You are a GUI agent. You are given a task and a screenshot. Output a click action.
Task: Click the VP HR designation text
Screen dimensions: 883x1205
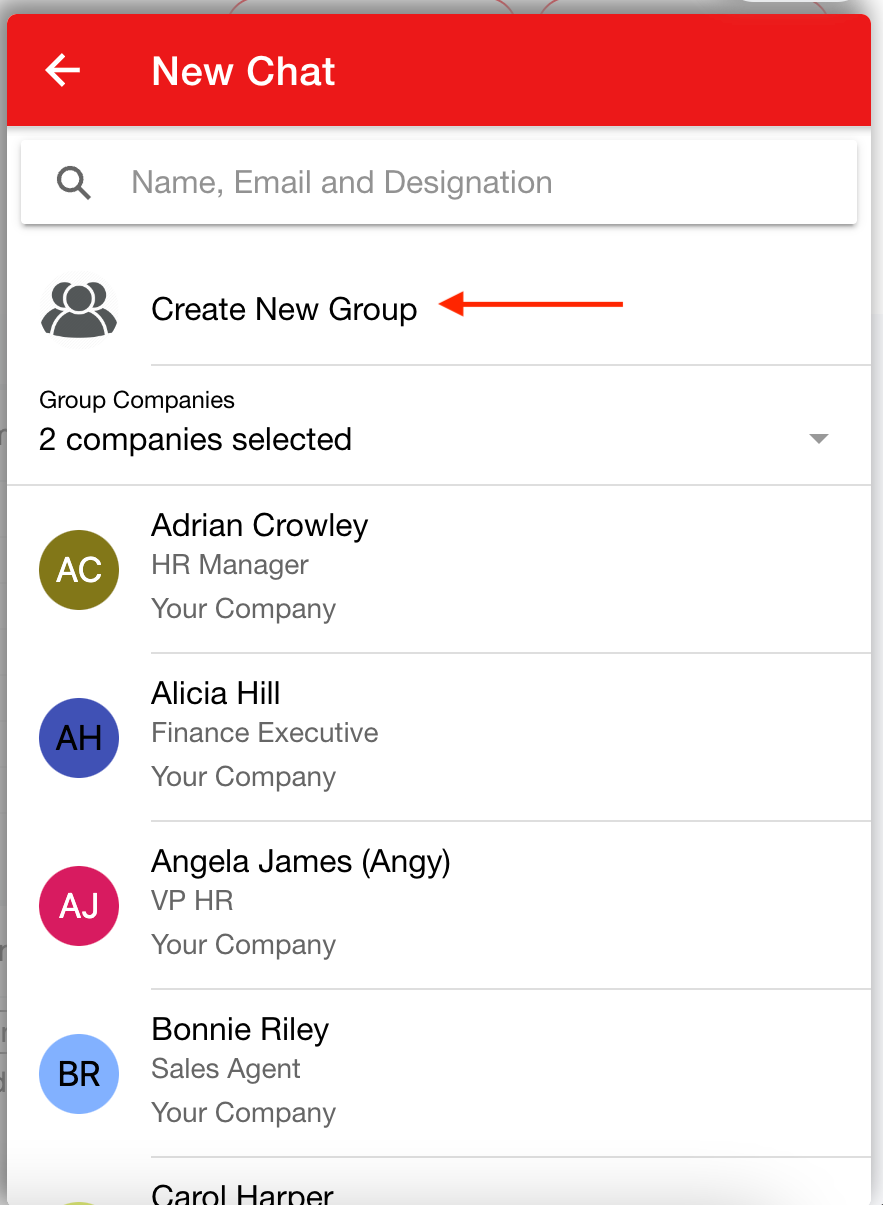pos(192,901)
